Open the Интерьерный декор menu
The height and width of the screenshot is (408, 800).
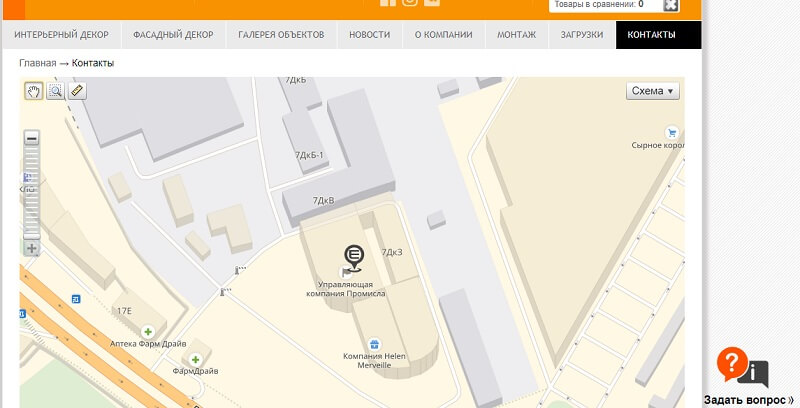(x=61, y=35)
